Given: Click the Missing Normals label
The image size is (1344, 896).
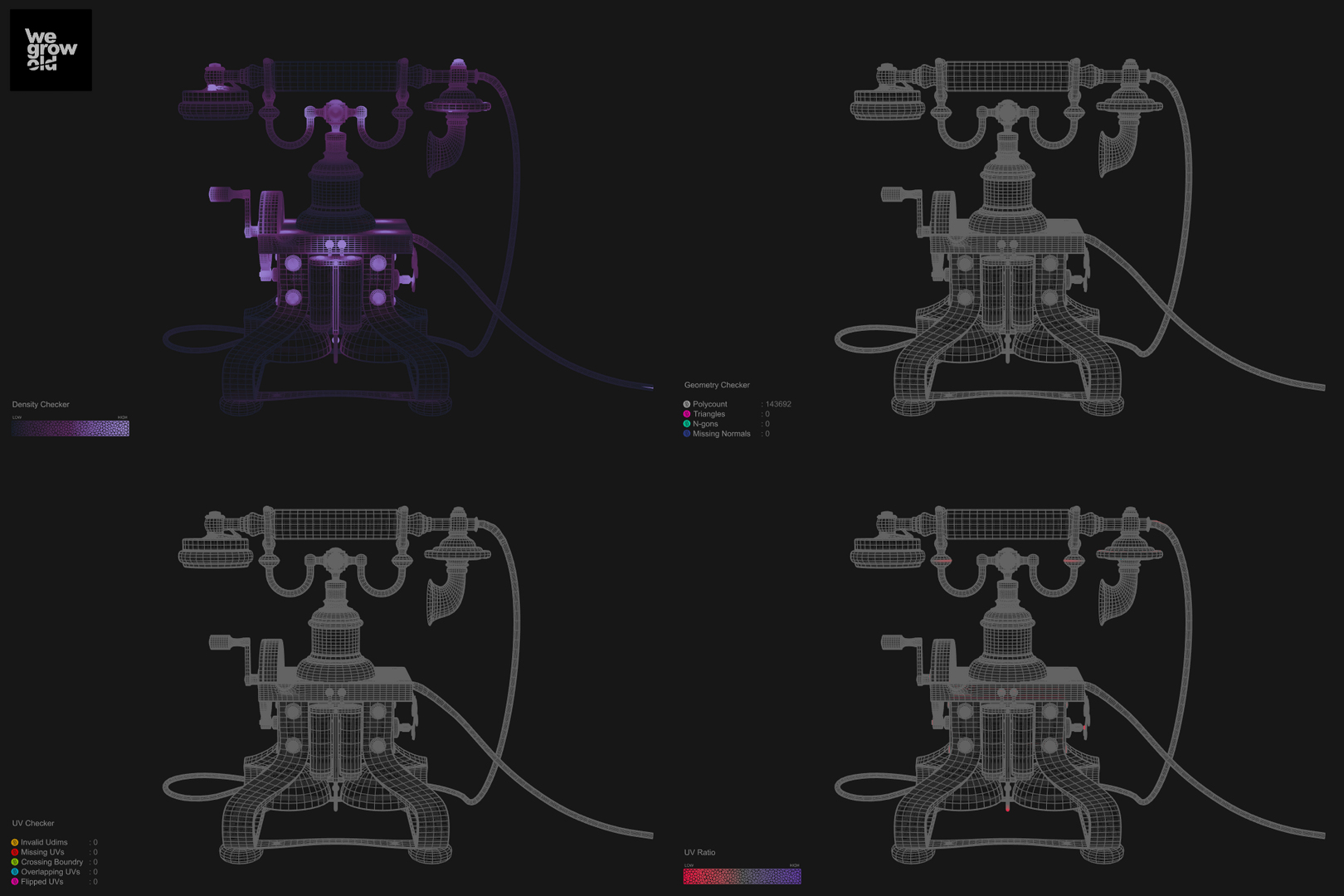Looking at the screenshot, I should pos(722,434).
